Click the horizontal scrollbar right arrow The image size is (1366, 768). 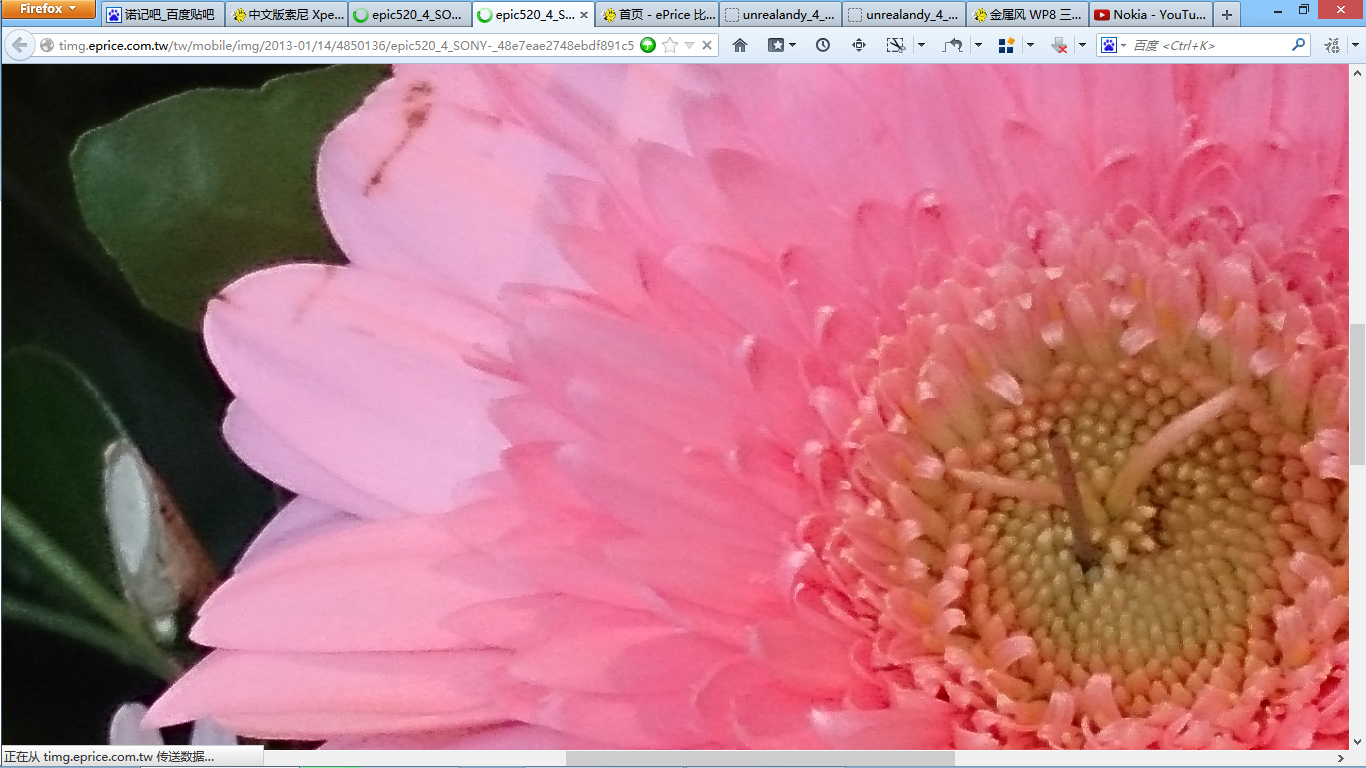click(1340, 759)
